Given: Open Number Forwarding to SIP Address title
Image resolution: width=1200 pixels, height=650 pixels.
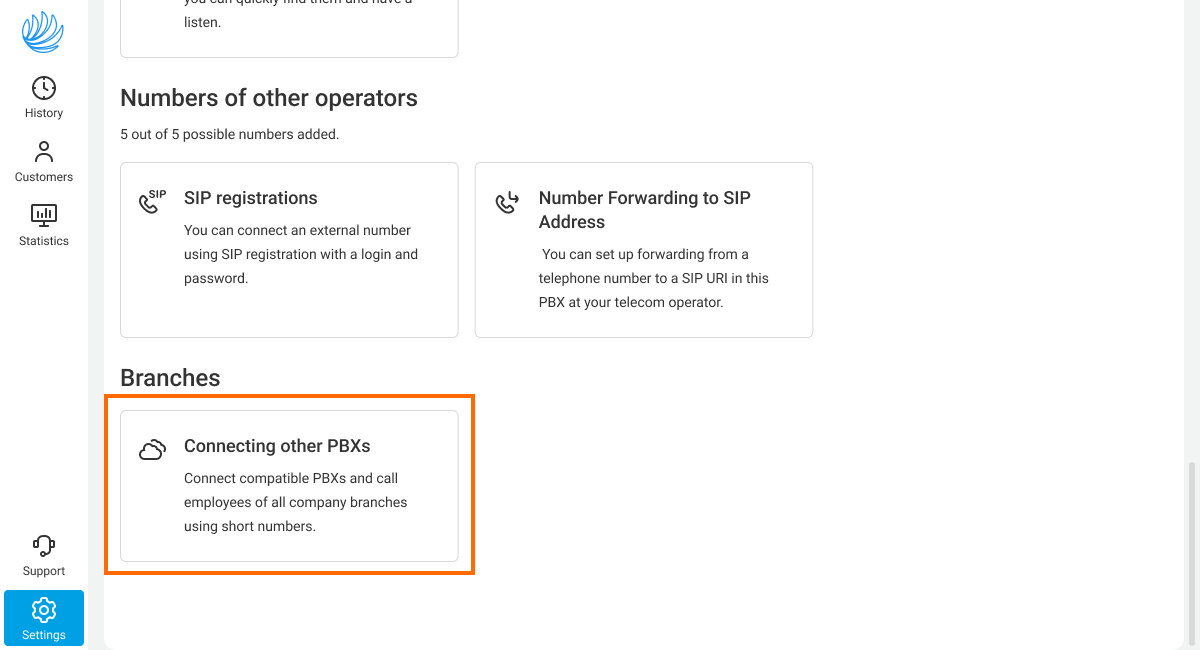Looking at the screenshot, I should [x=644, y=210].
